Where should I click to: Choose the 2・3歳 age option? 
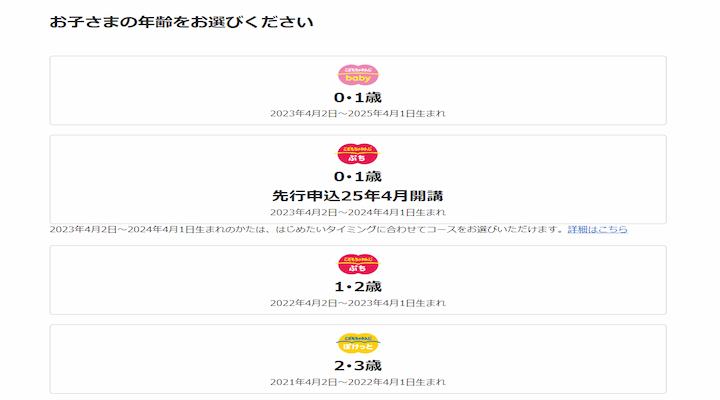click(358, 365)
